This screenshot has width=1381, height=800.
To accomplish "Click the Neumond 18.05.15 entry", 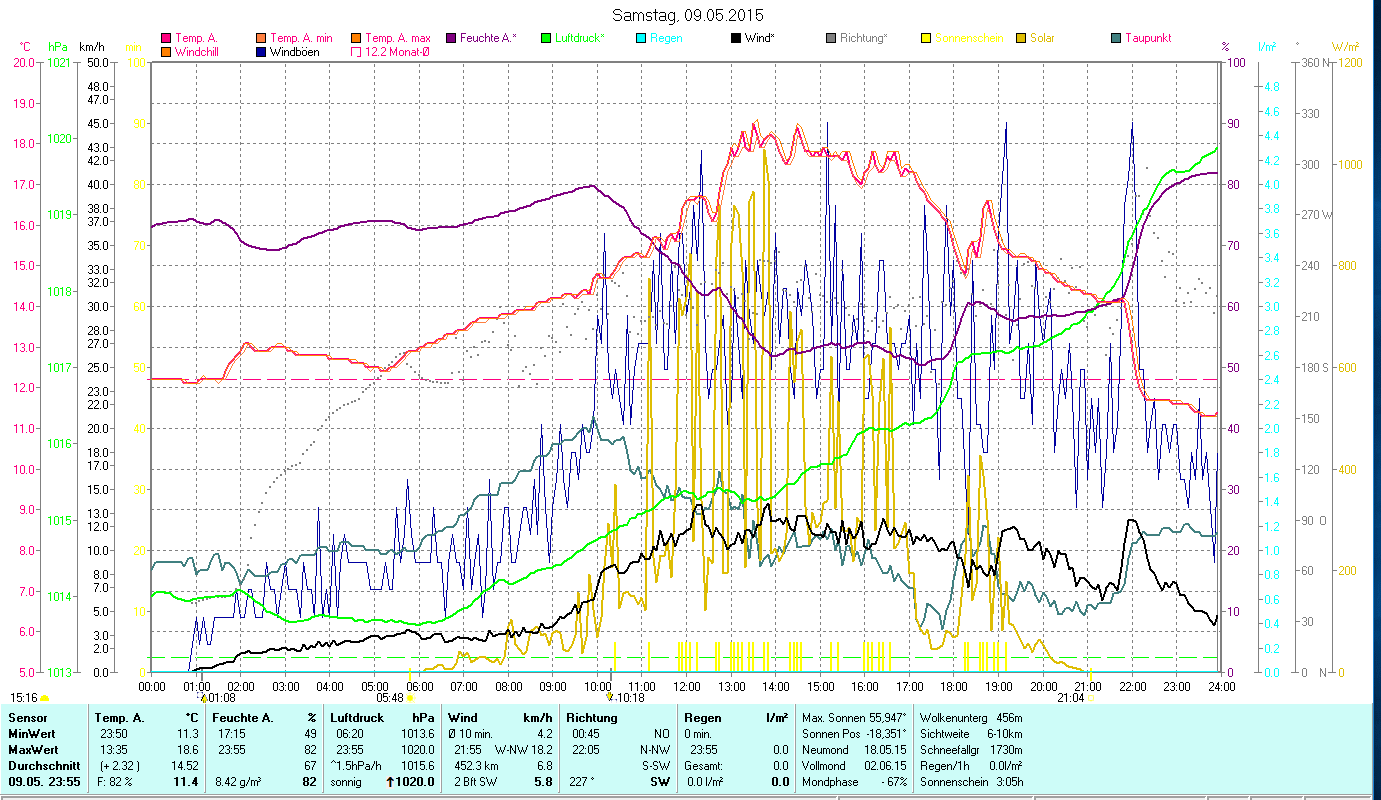I will [852, 749].
